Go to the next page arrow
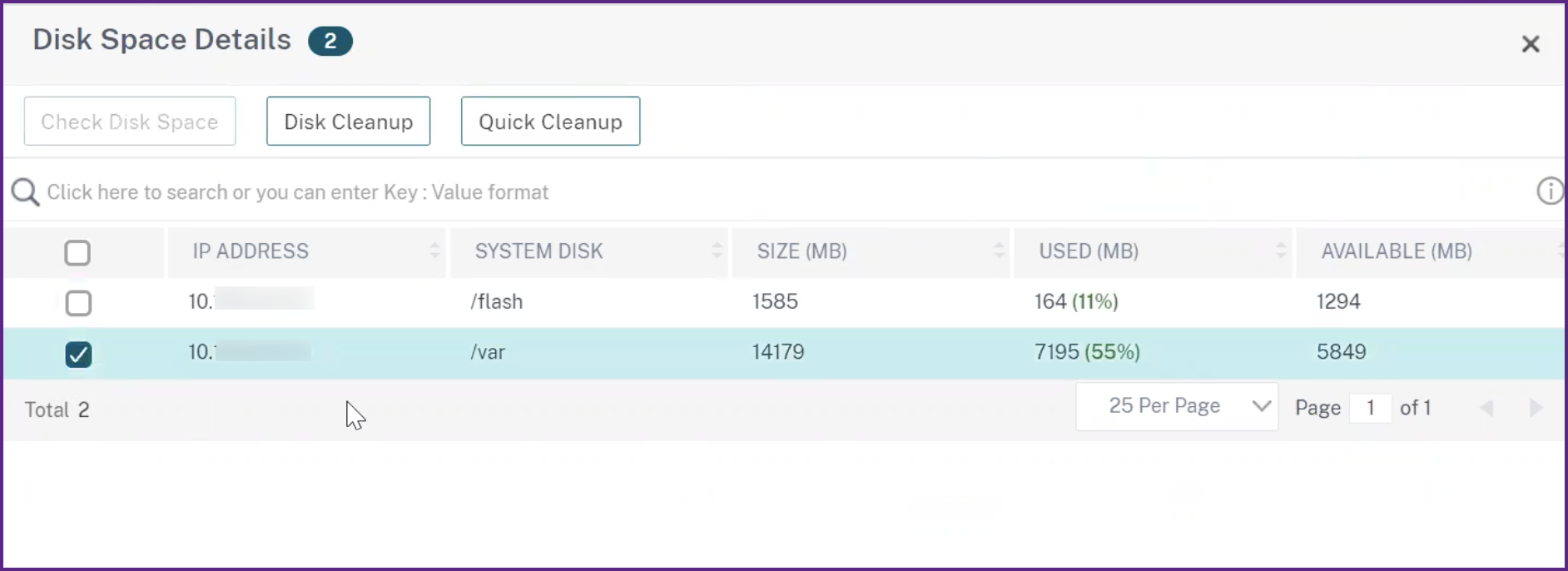Viewport: 1568px width, 571px height. (x=1536, y=408)
